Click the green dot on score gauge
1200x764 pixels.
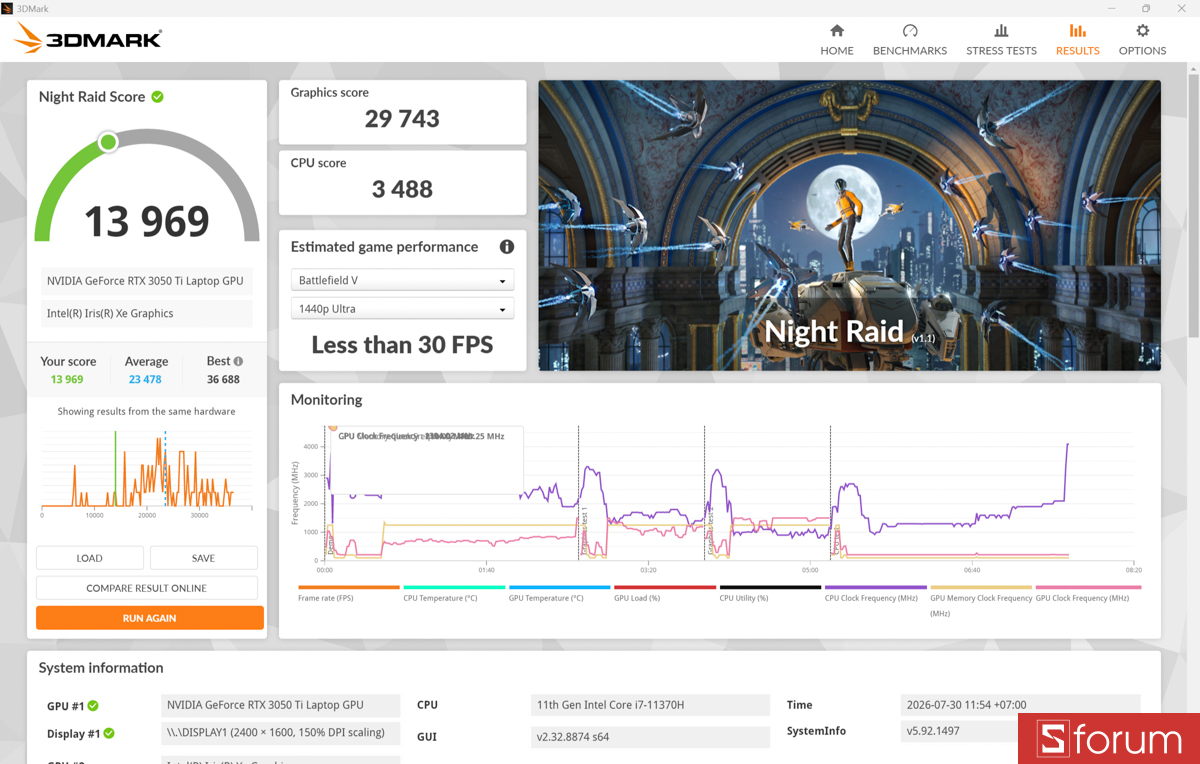[108, 143]
